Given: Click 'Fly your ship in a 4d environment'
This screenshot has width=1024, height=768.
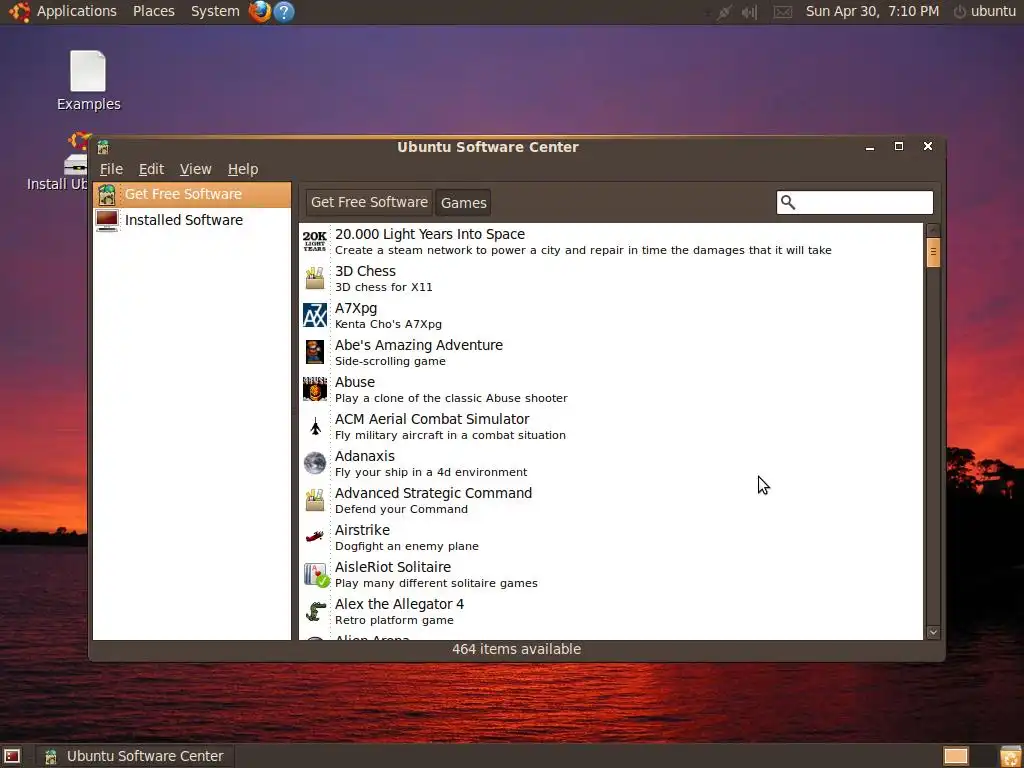Looking at the screenshot, I should click(430, 472).
